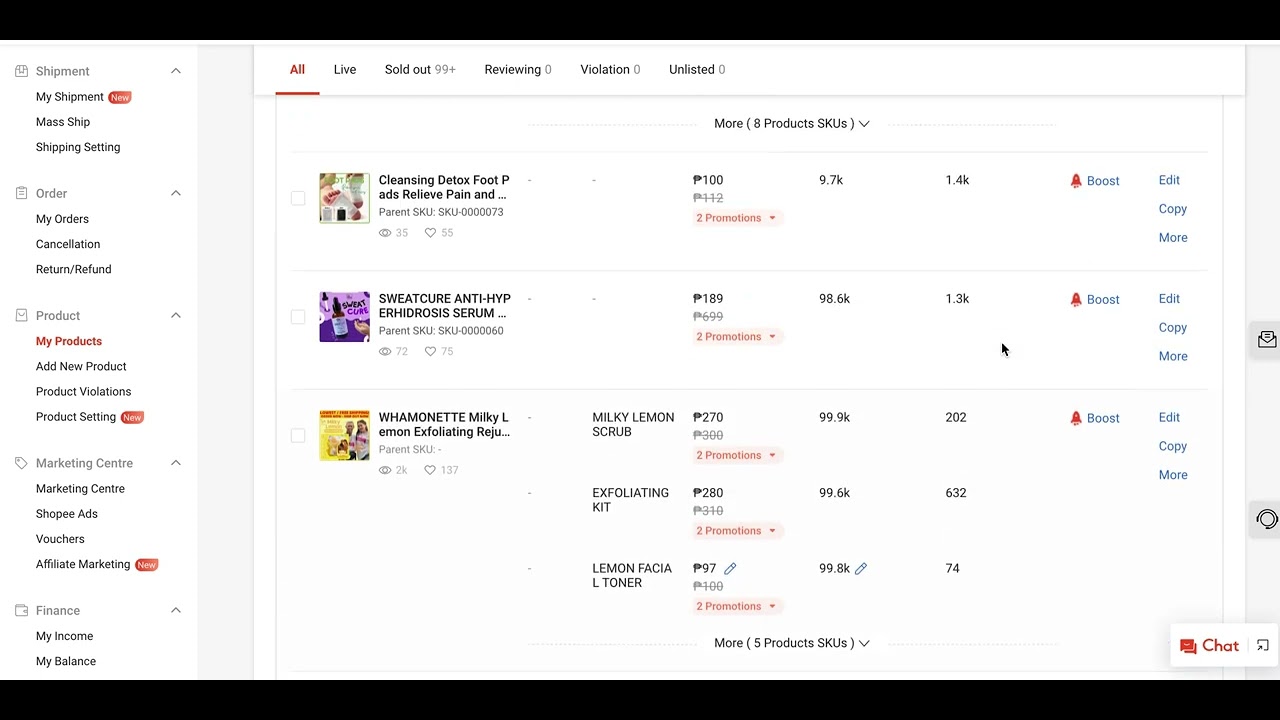
Task: Open 2 Promotions dropdown under ₱189 price
Action: [736, 336]
